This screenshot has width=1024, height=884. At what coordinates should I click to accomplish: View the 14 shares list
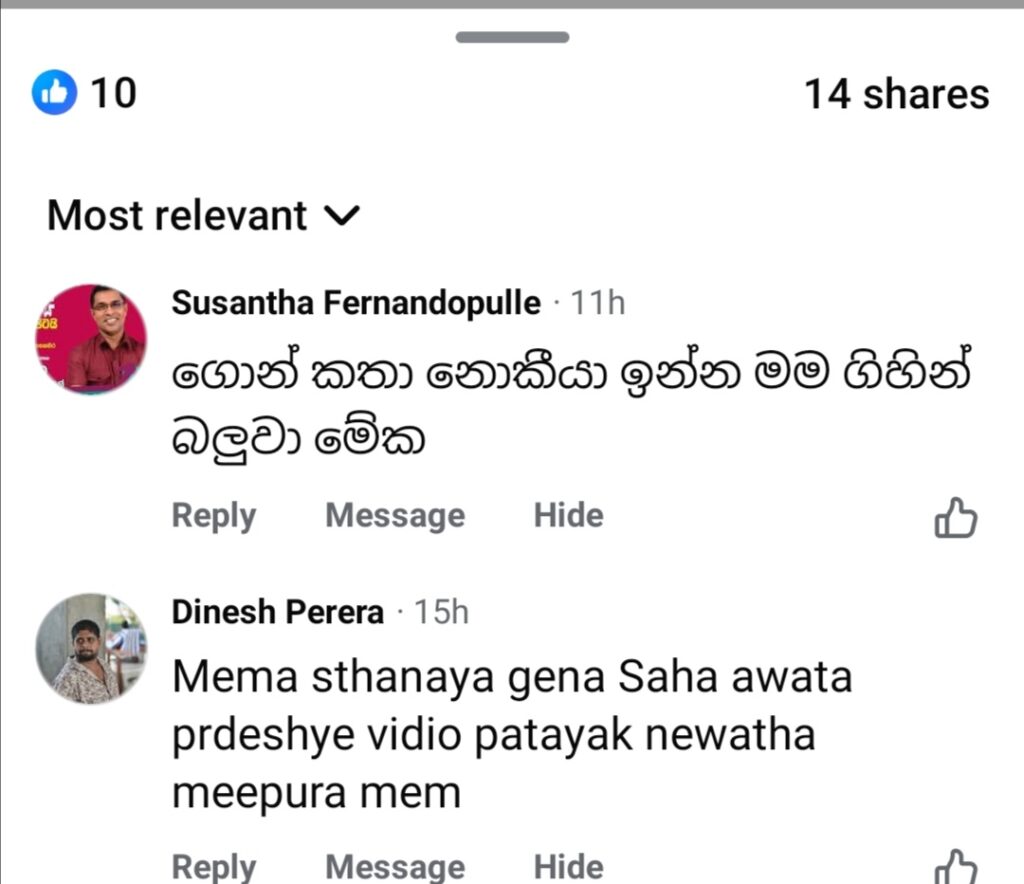896,94
